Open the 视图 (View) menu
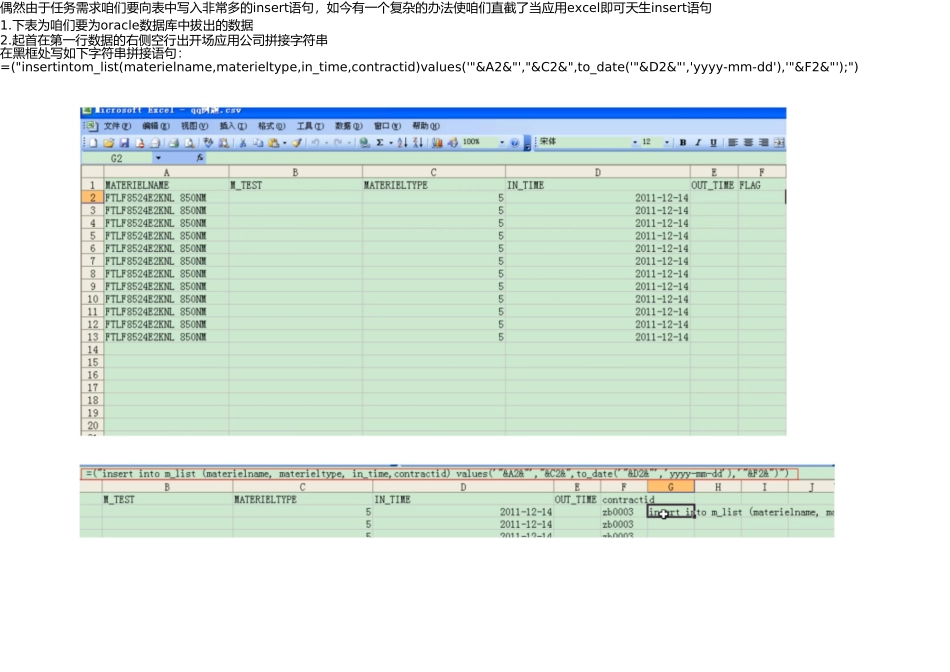 pos(194,126)
